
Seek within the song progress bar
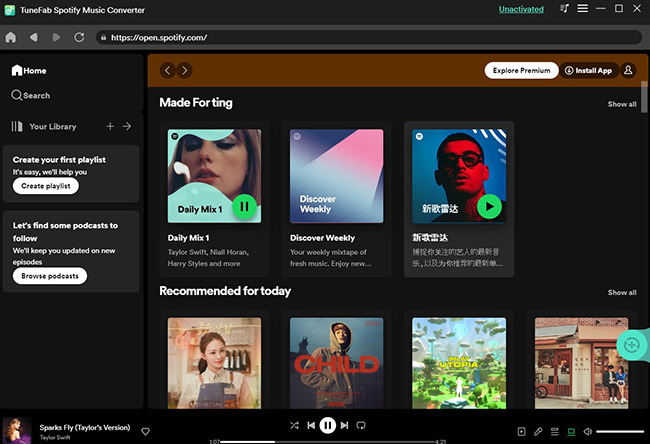click(x=327, y=442)
